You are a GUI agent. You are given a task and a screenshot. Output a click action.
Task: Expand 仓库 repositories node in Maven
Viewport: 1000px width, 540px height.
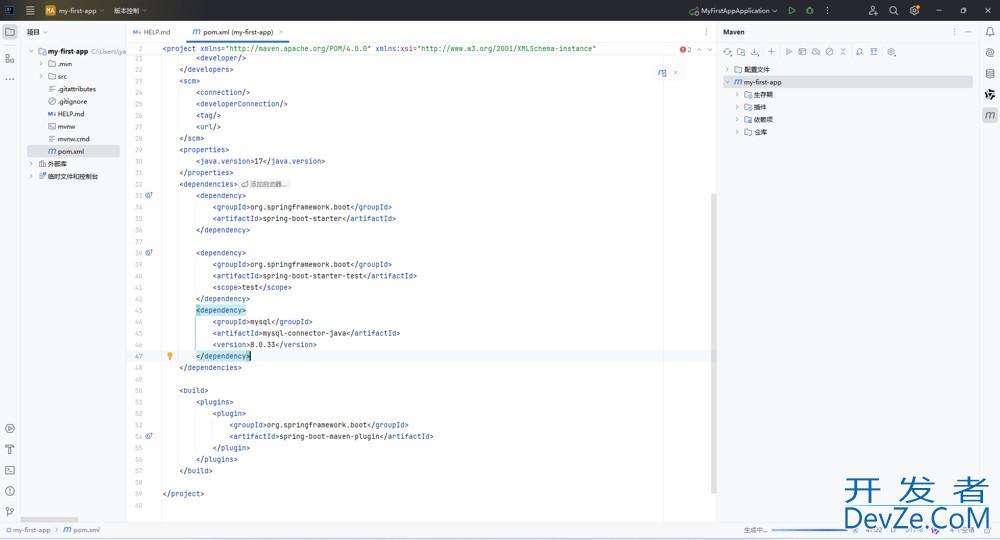tap(737, 132)
